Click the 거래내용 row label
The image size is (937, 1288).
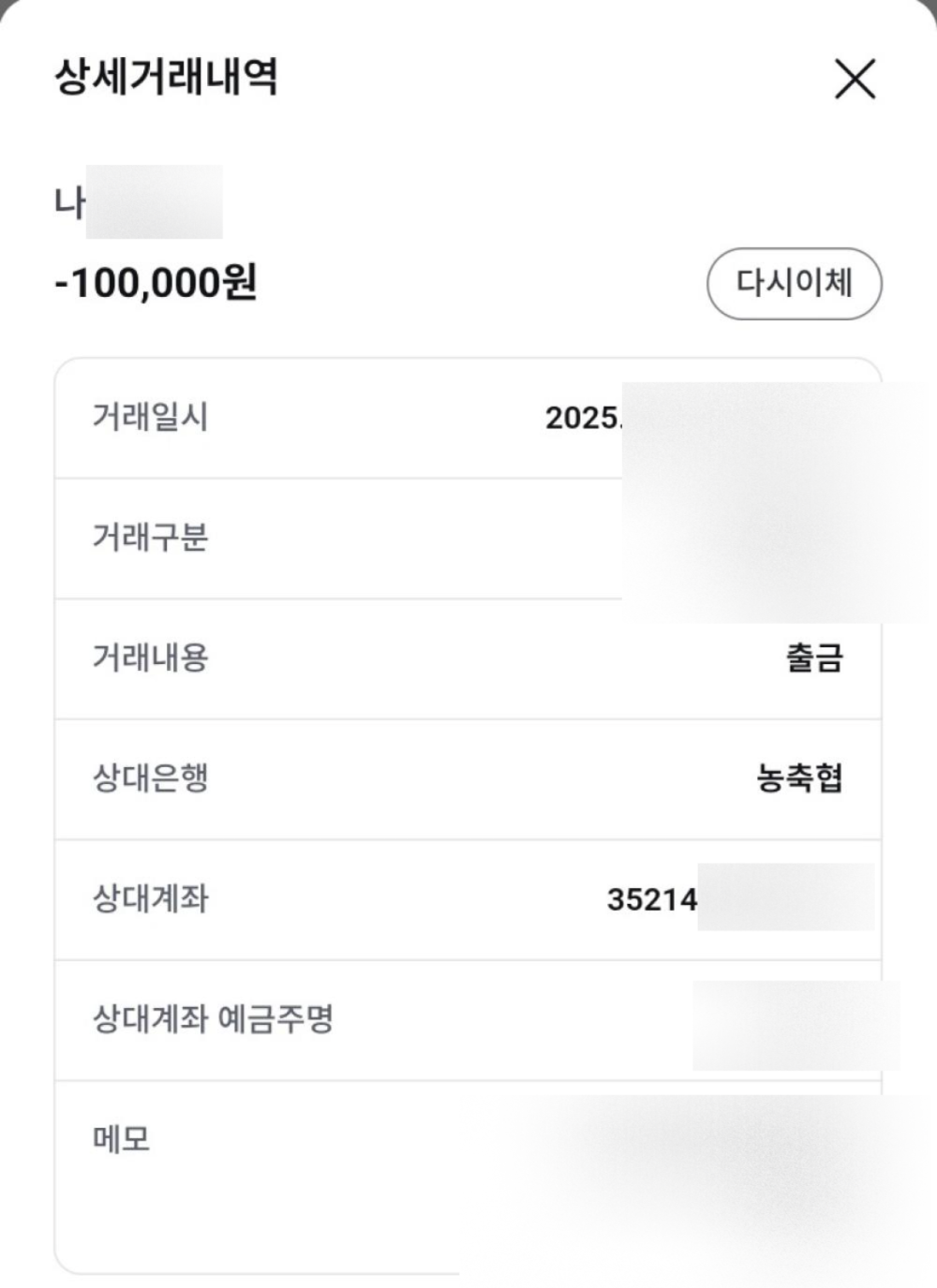click(x=150, y=658)
